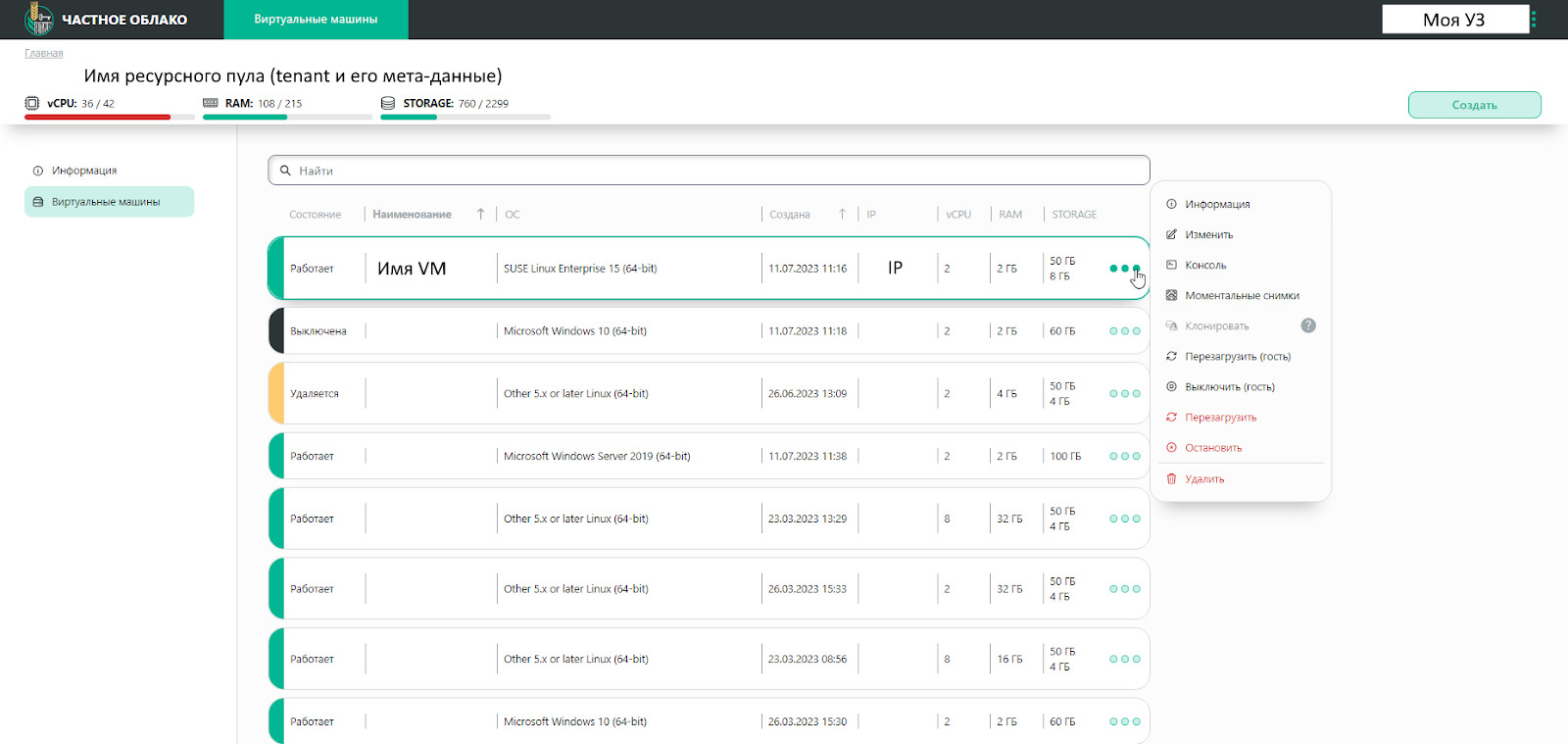Click the Частное Облако logo emblem
The height and width of the screenshot is (744, 1568).
pos(38,19)
